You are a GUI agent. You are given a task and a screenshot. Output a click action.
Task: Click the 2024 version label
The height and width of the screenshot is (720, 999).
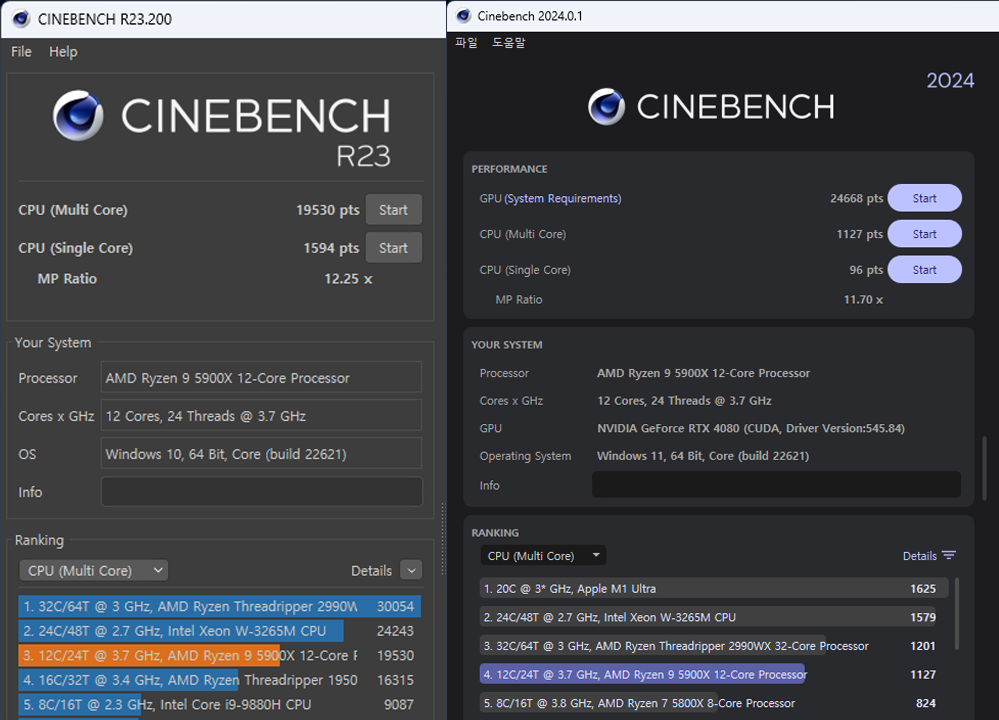[x=950, y=80]
